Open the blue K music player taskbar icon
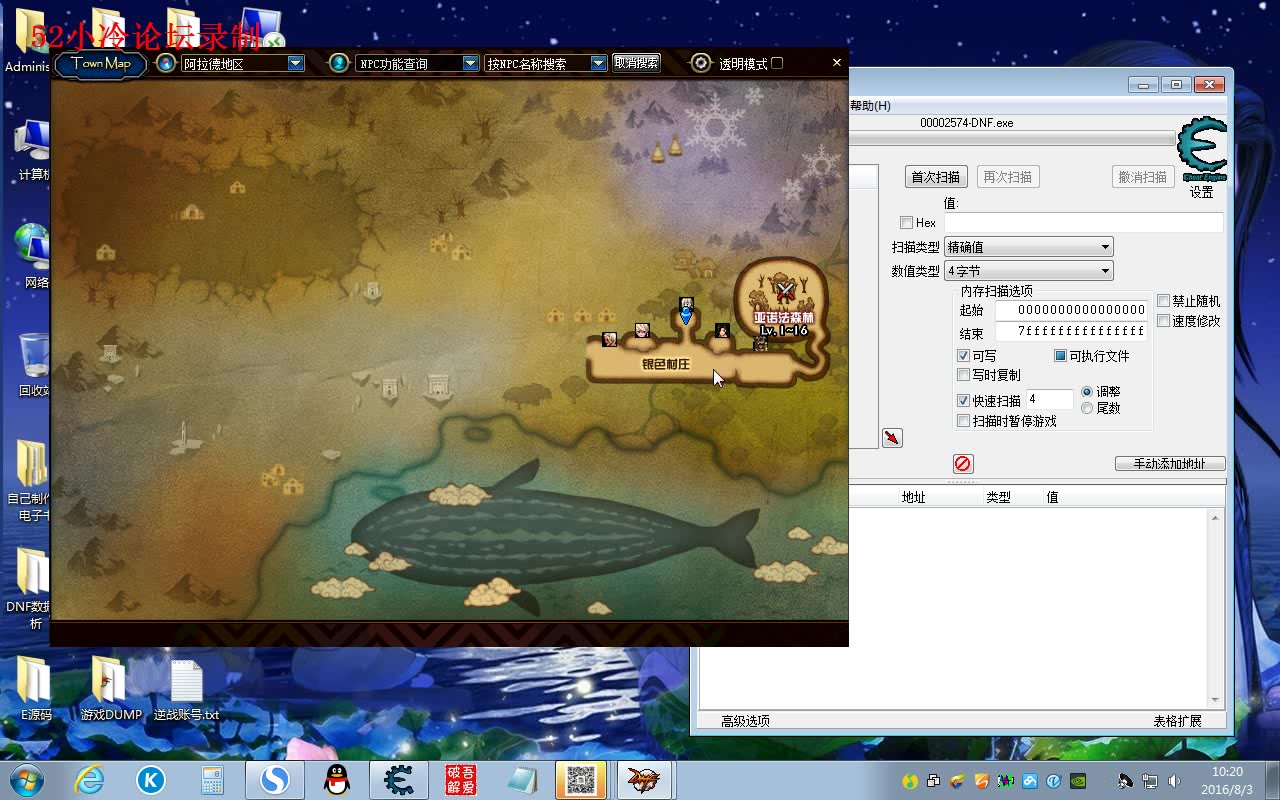Viewport: 1280px width, 800px height. [x=151, y=780]
